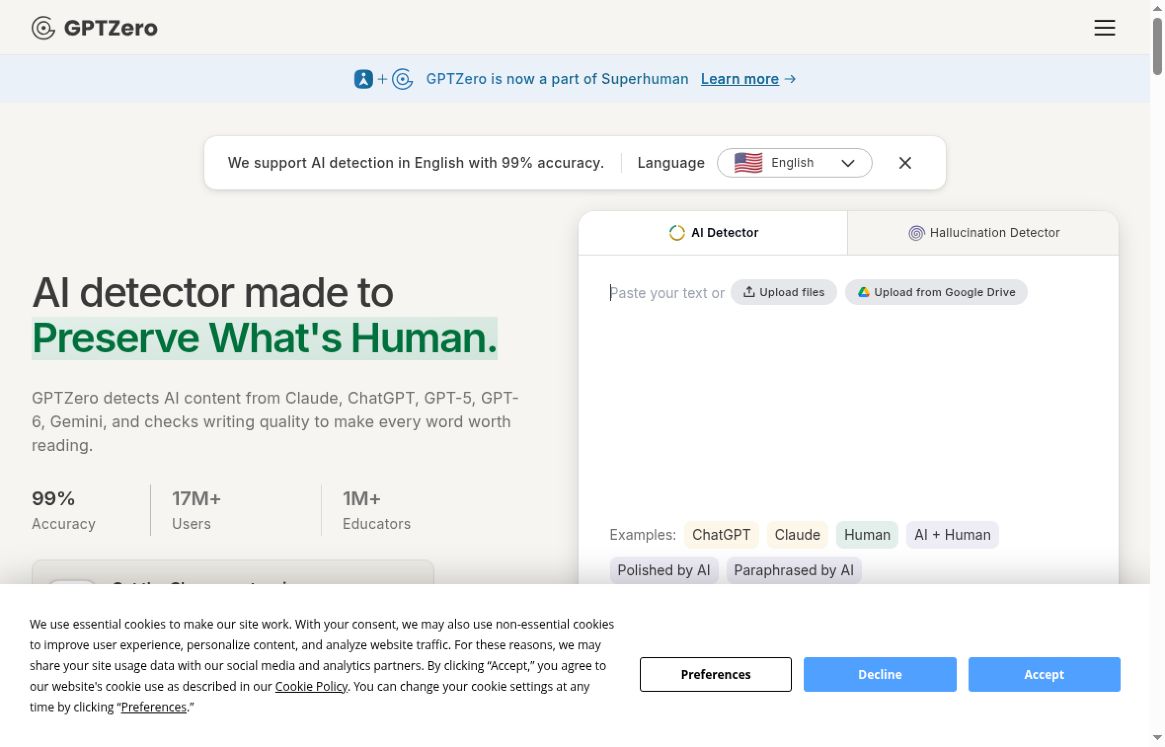Load the ChatGPT example text

[x=721, y=535]
